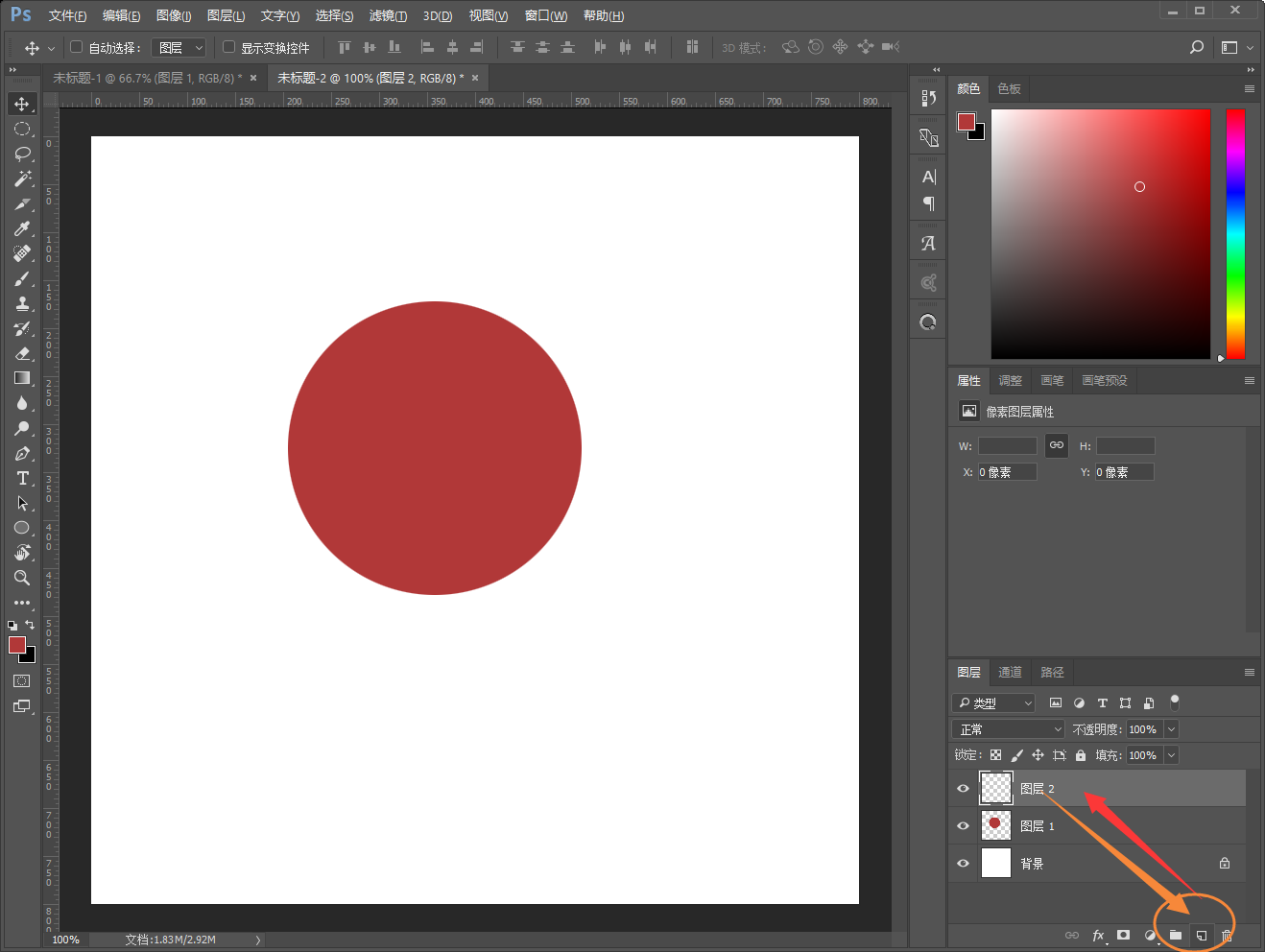Click the Quick Mask mode icon

21,680
